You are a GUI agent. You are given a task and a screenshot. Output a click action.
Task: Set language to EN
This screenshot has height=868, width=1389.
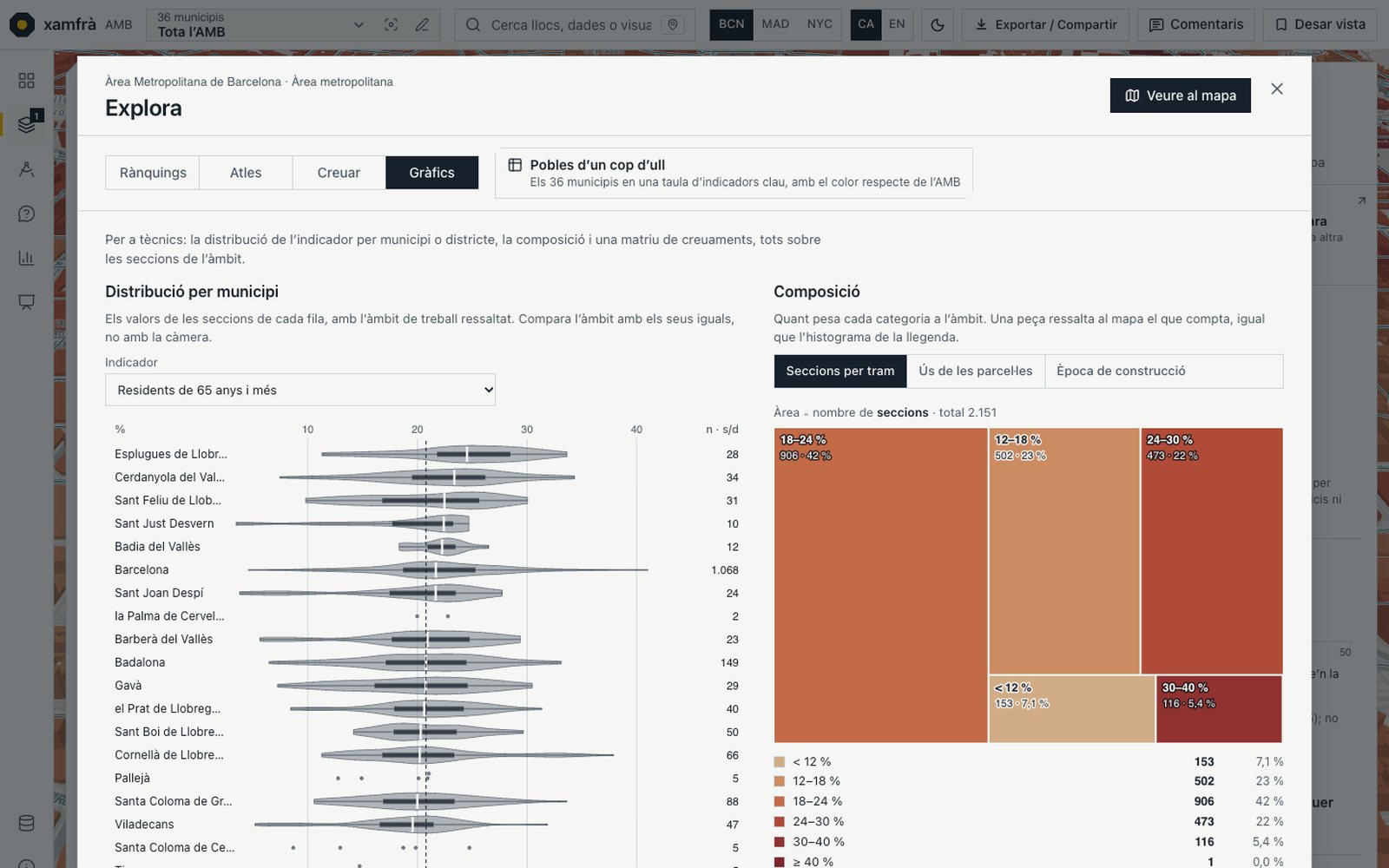click(x=897, y=24)
